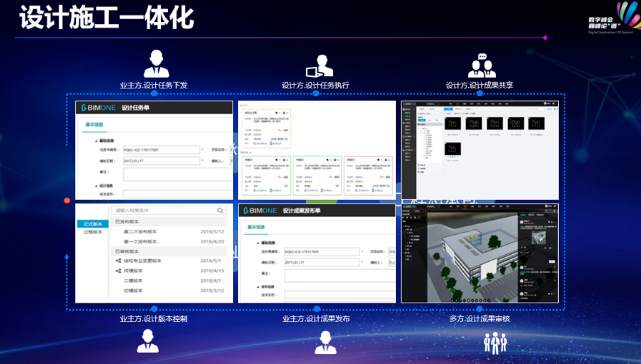Click the share icon beside 结构专业变更版本
The image size is (641, 364).
pyautogui.click(x=118, y=261)
